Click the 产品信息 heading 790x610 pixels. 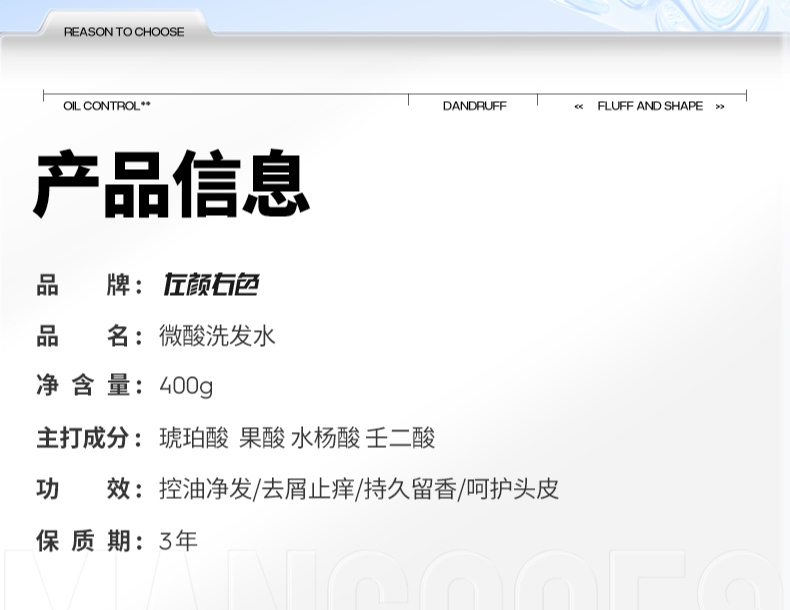coord(171,184)
